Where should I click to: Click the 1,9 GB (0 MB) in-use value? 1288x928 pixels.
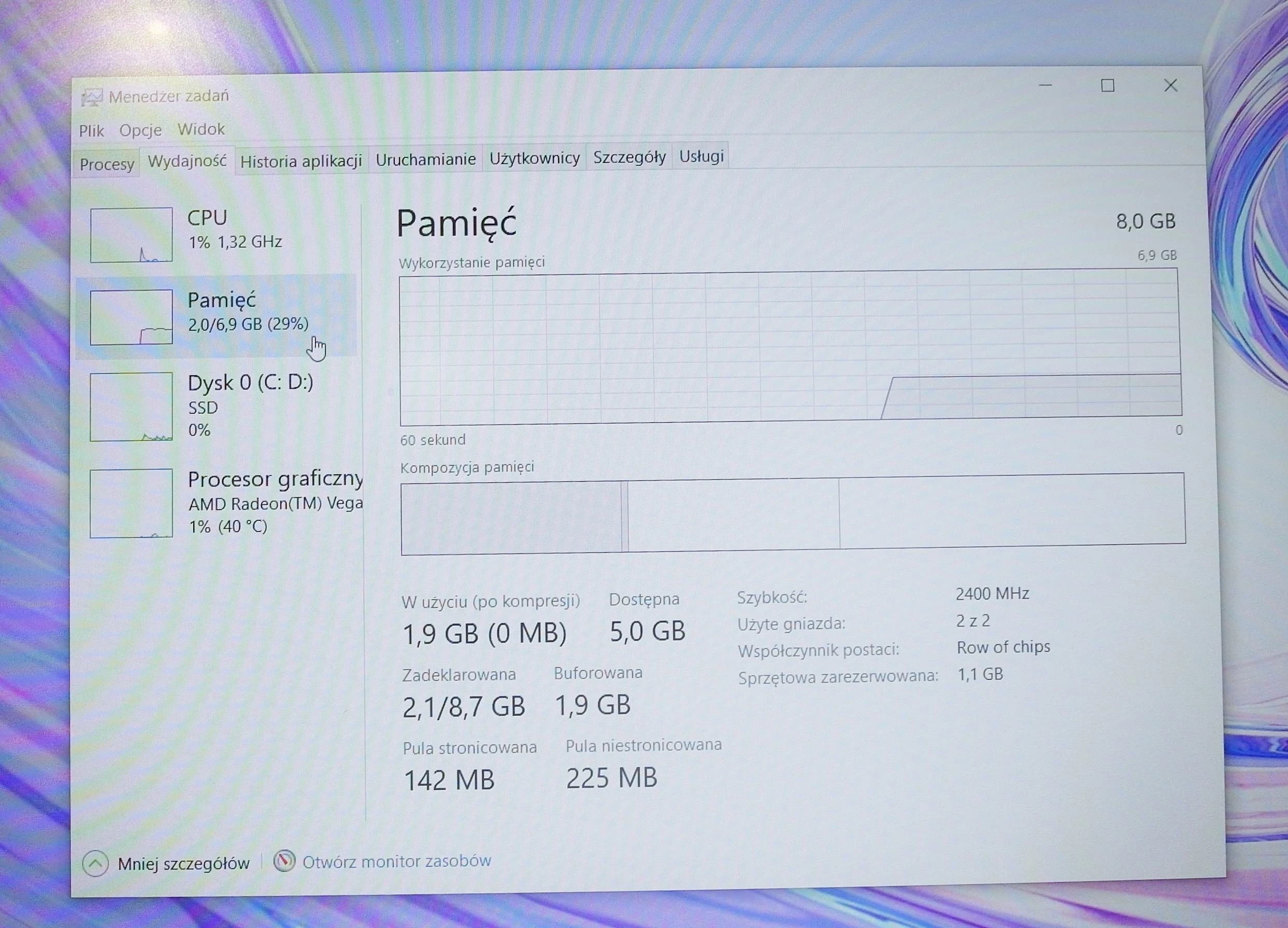click(x=484, y=633)
